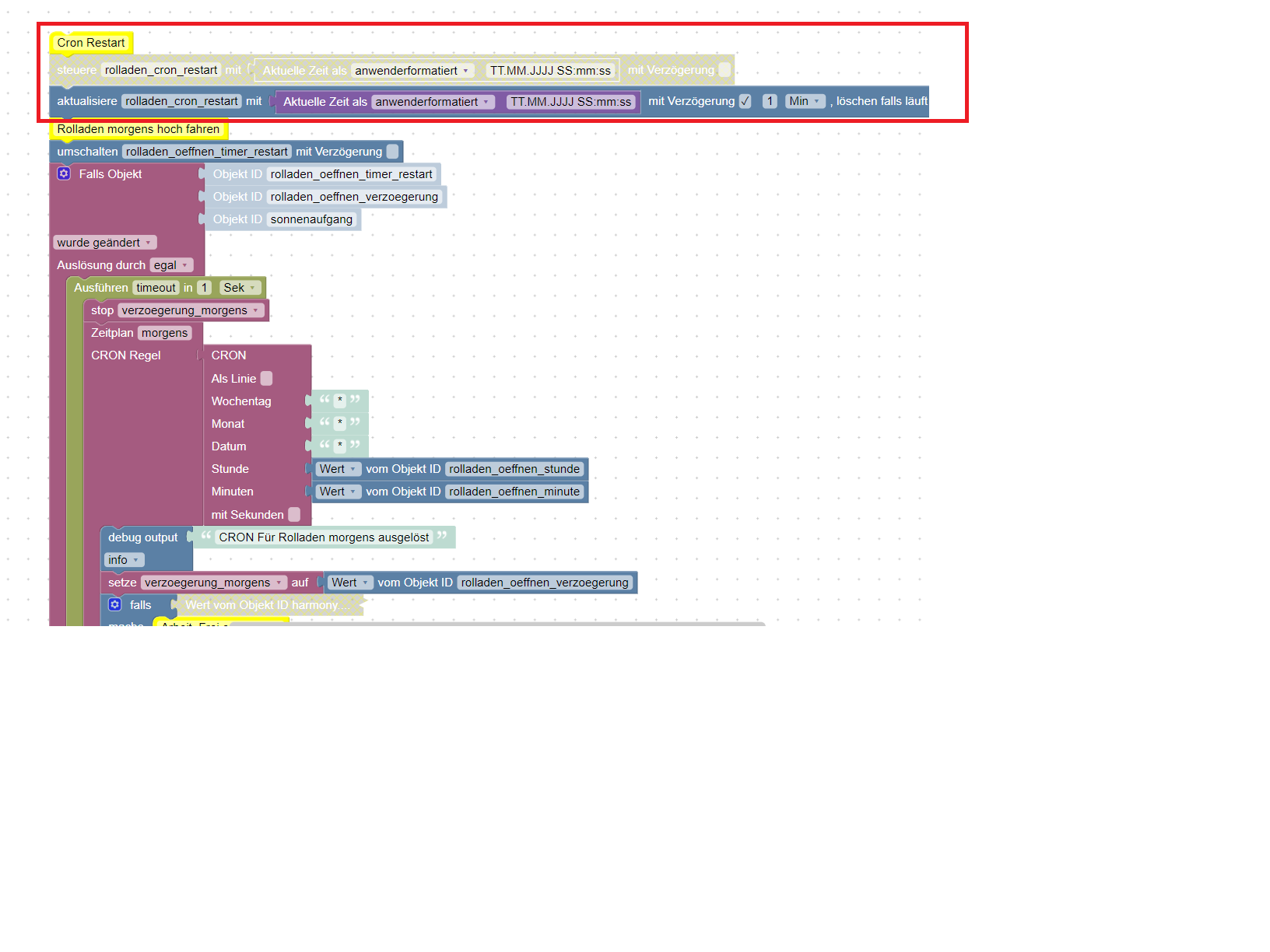
Task: Toggle 'mit Verzögerung' on the umschalten block
Action: tap(393, 152)
